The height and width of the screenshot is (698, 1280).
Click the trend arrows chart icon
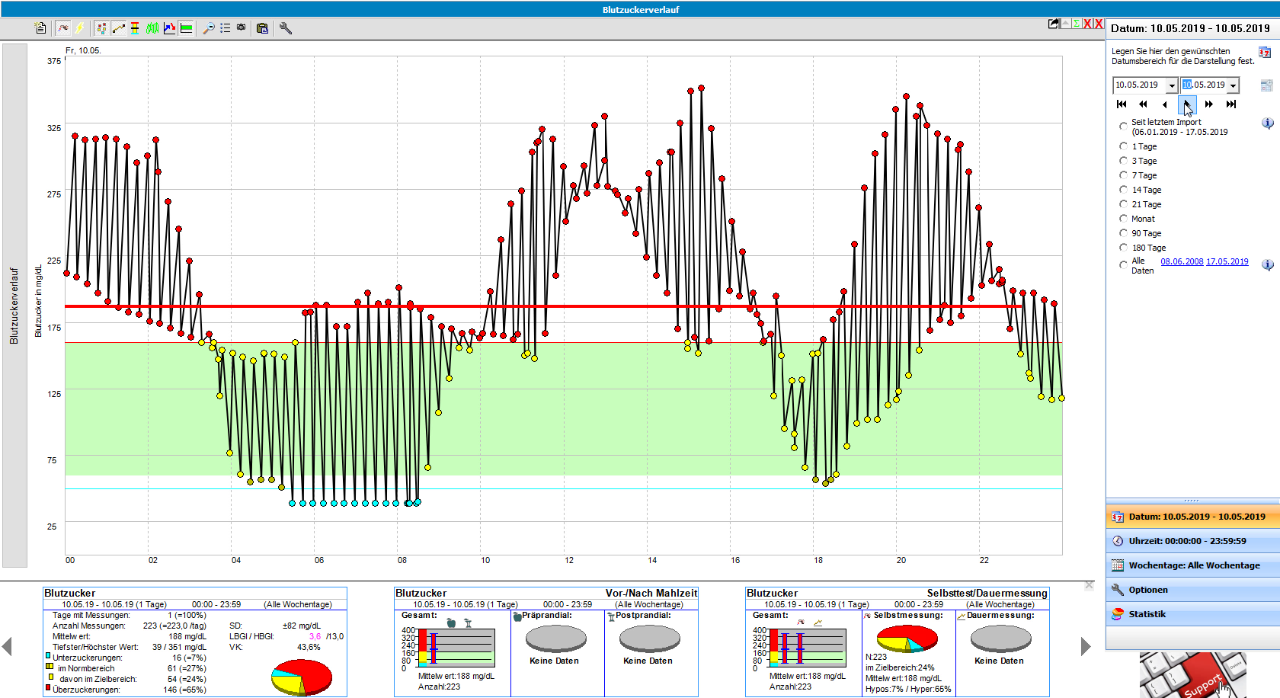169,28
